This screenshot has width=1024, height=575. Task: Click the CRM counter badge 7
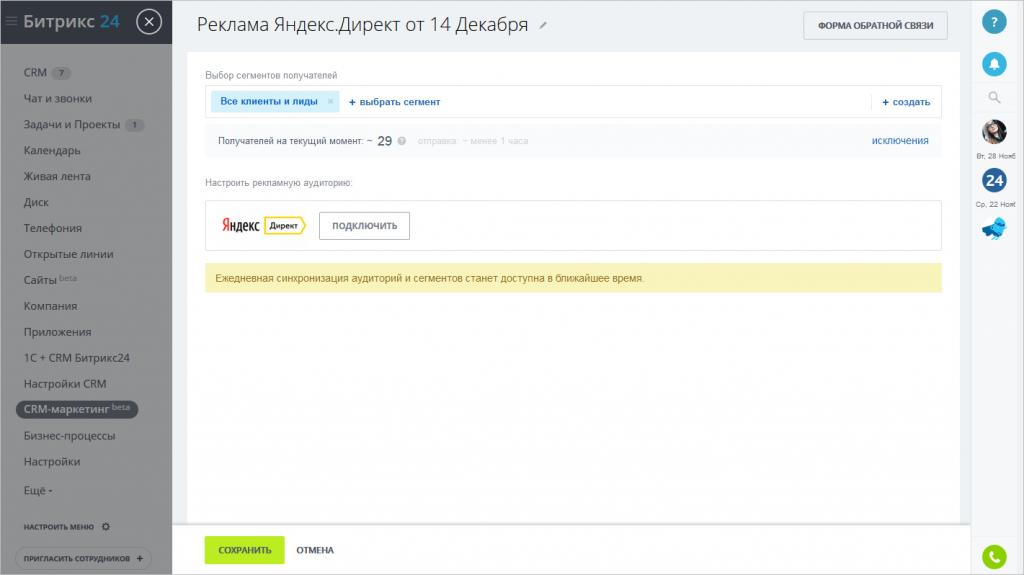pos(61,73)
